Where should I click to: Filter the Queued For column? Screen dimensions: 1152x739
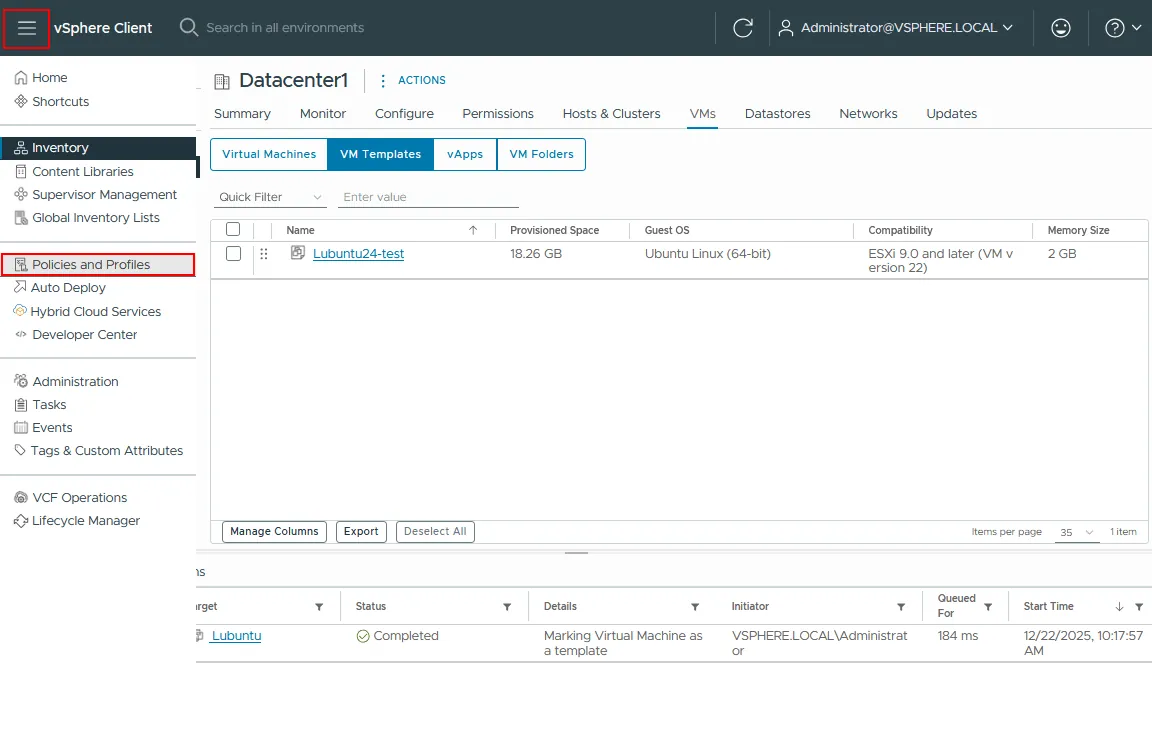[988, 607]
